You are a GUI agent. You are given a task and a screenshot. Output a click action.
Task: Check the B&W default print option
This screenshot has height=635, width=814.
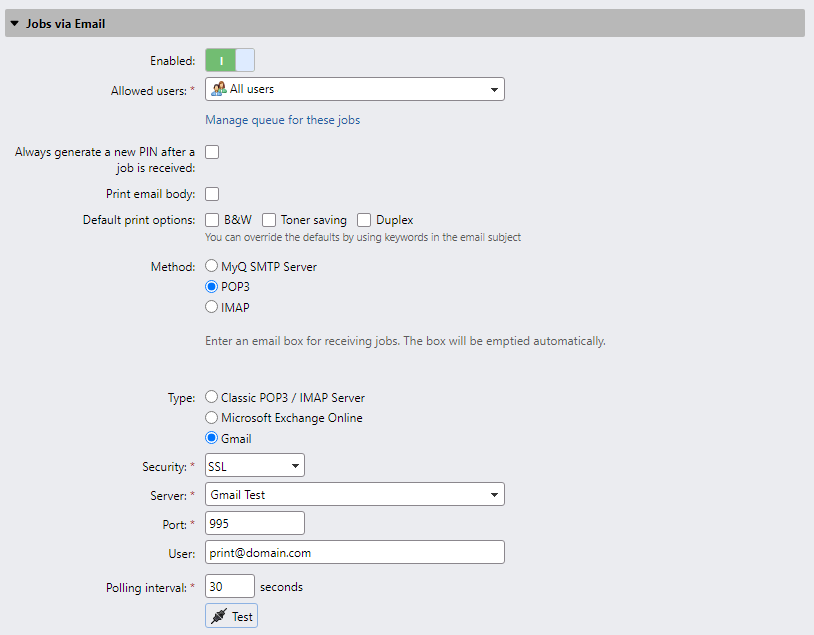[x=211, y=219]
